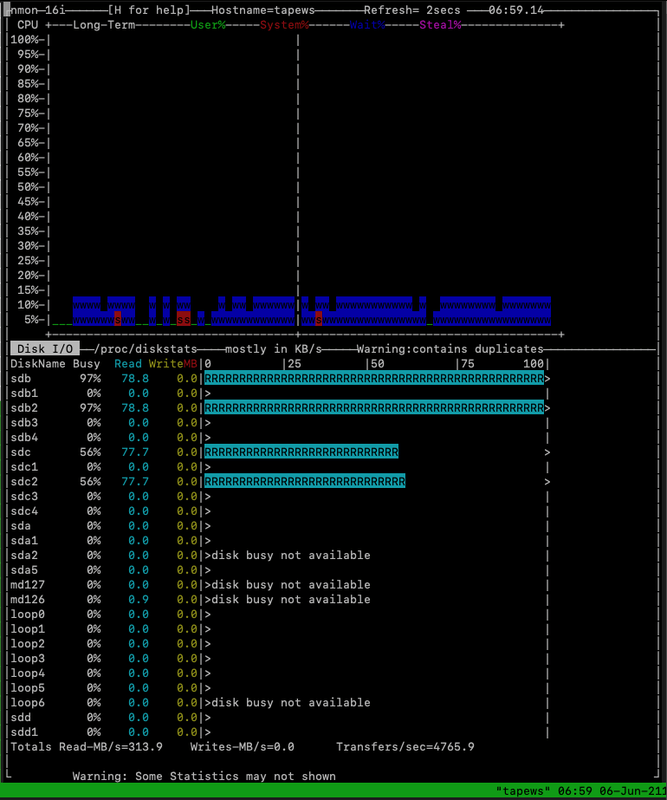The height and width of the screenshot is (800, 667).
Task: Click the sdc read activity bar
Action: [301, 452]
